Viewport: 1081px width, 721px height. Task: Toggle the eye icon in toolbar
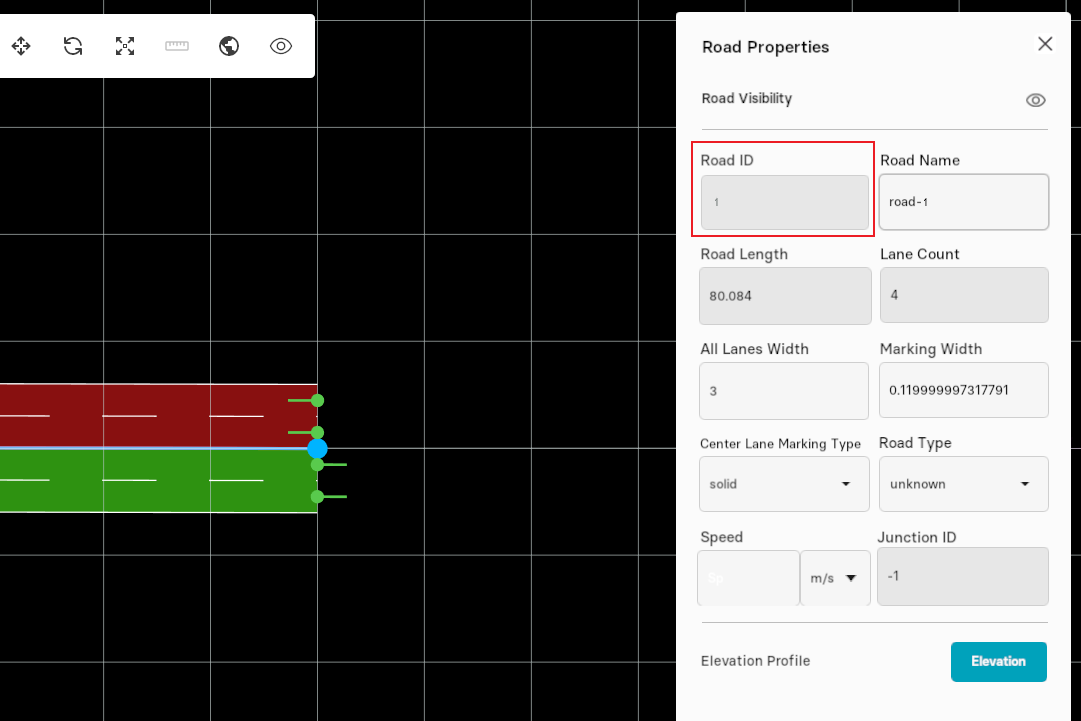point(281,46)
